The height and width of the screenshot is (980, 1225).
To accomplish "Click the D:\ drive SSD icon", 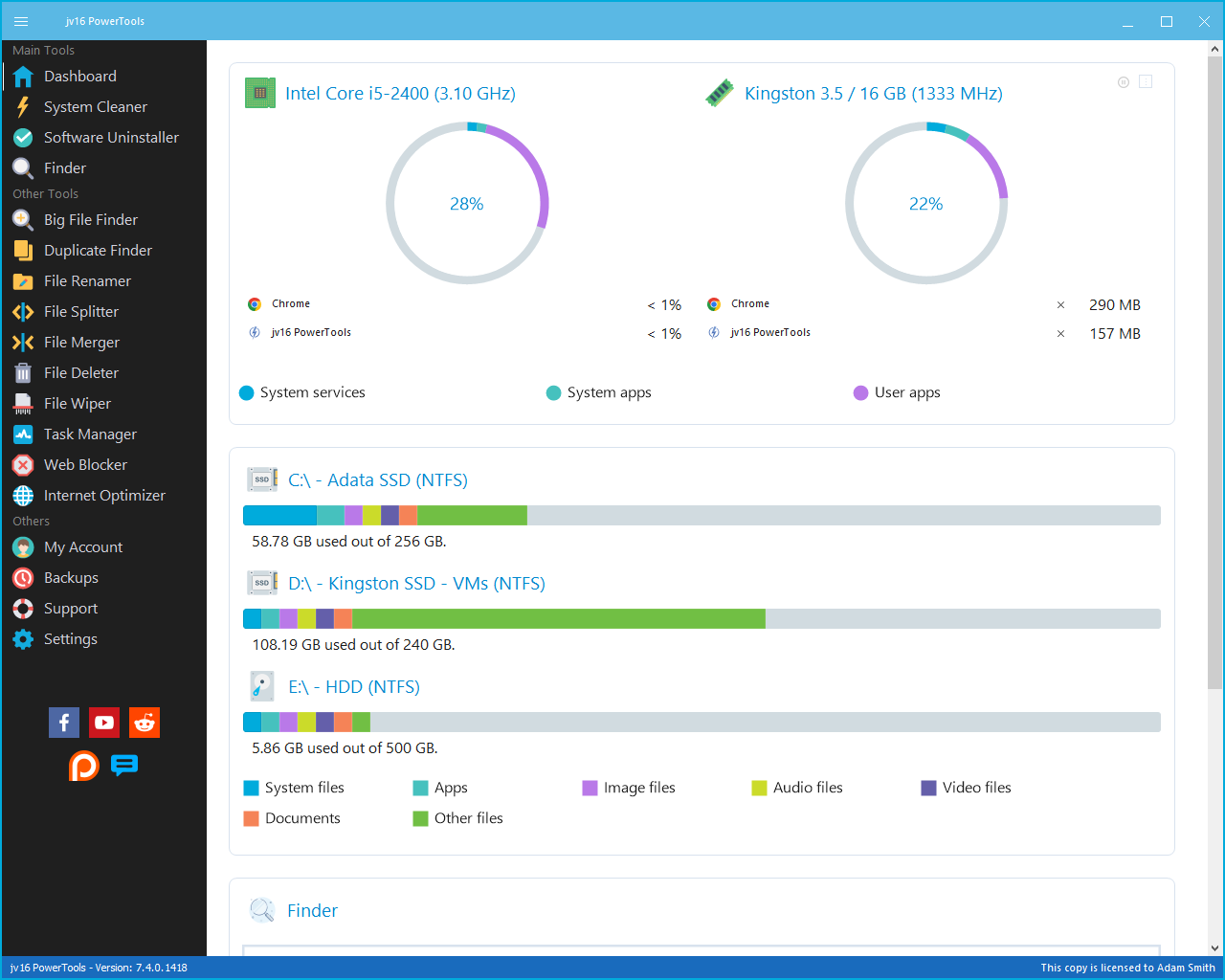I will pos(262,583).
